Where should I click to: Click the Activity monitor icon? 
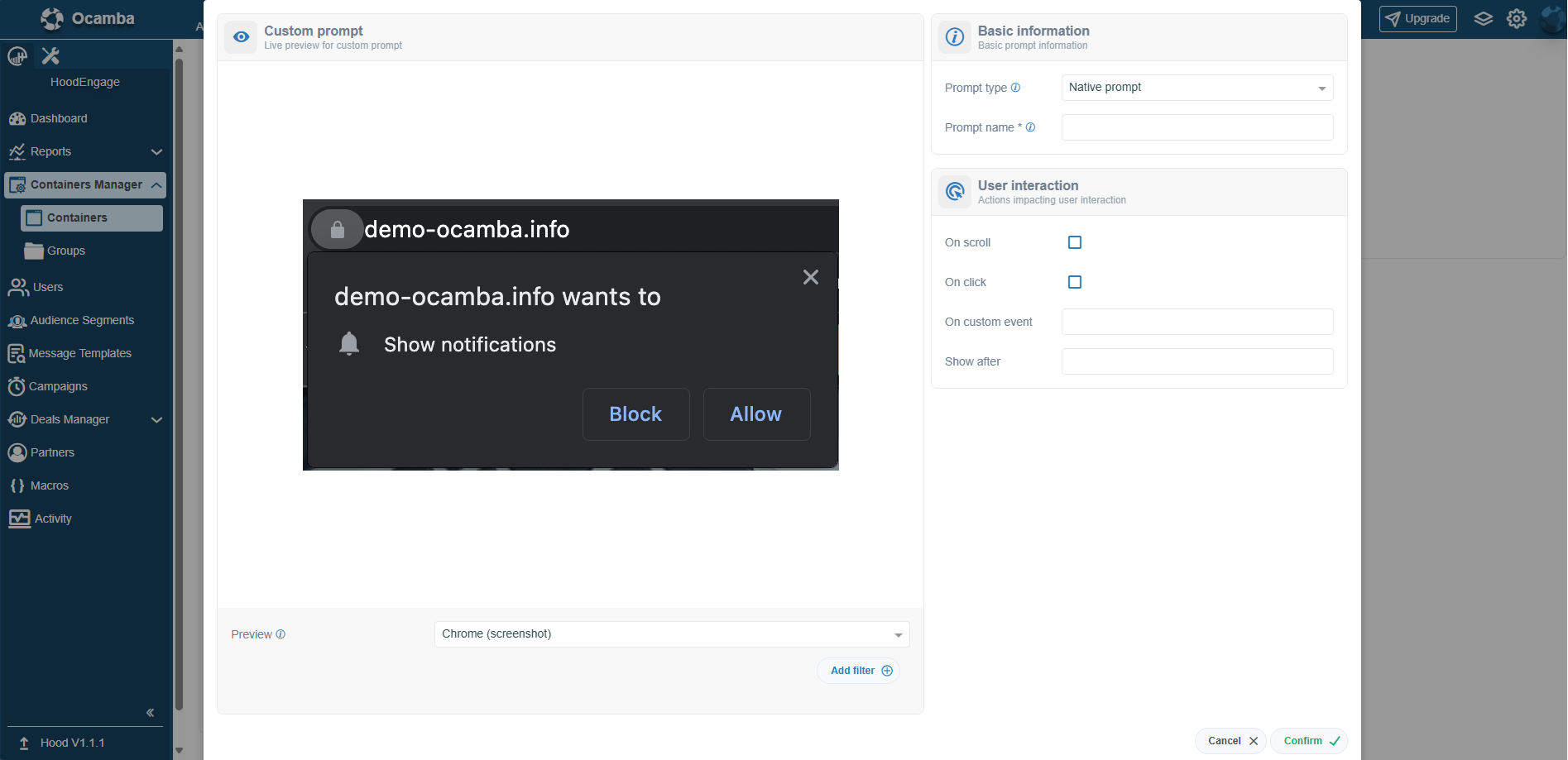coord(19,519)
